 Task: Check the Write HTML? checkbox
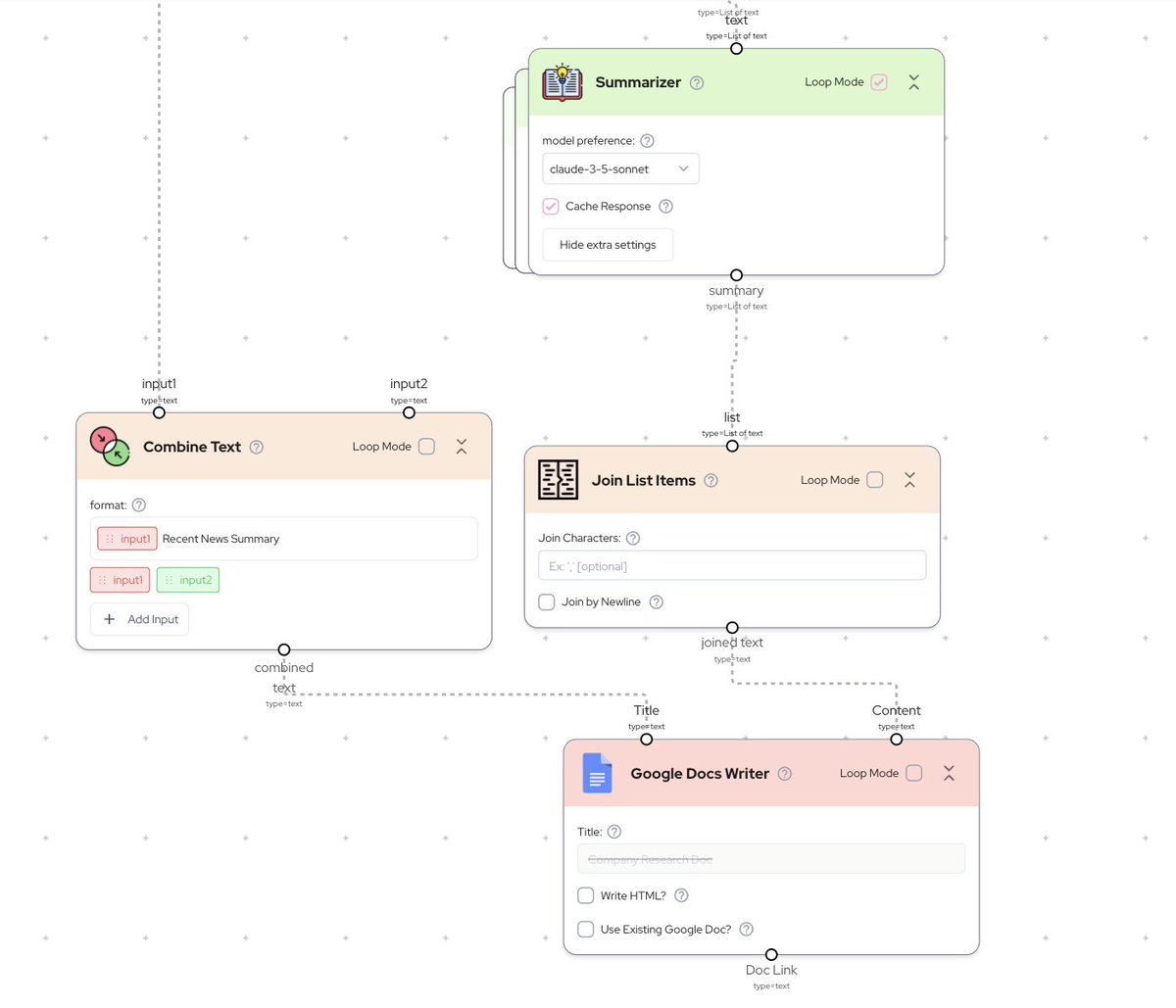(x=586, y=895)
